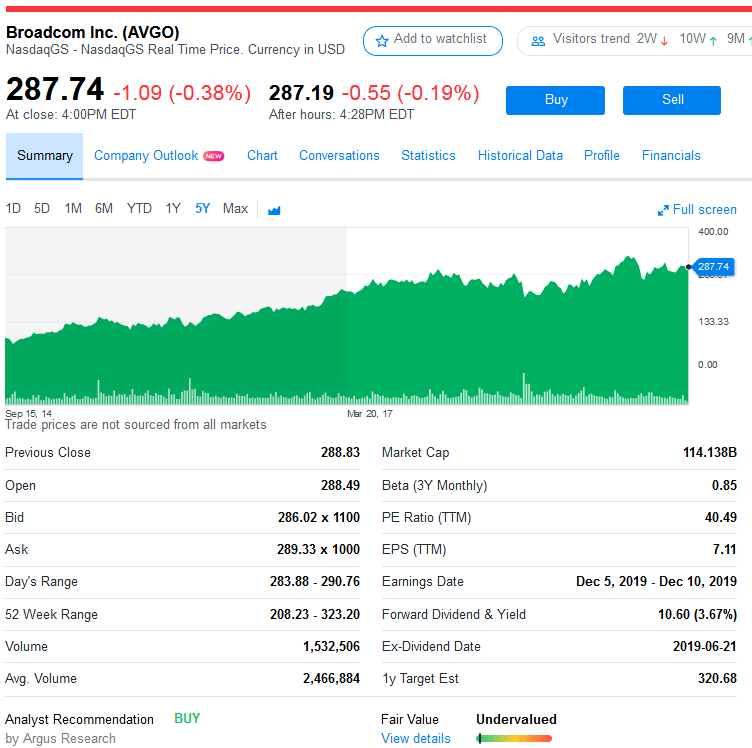
Task: Click the after hours price 287.19
Action: [x=301, y=93]
